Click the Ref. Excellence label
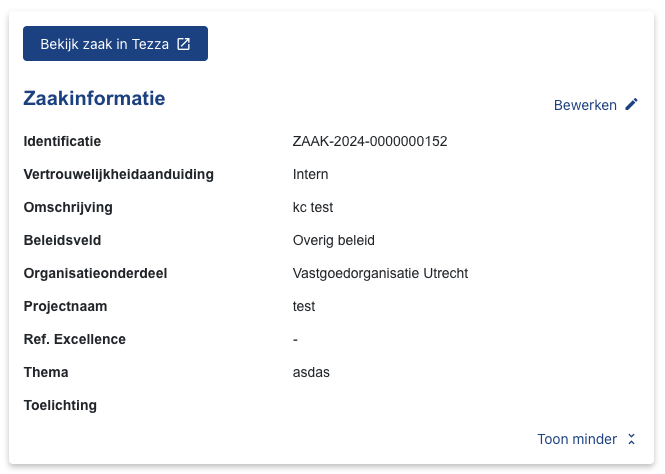The width and height of the screenshot is (665, 474). tap(75, 339)
